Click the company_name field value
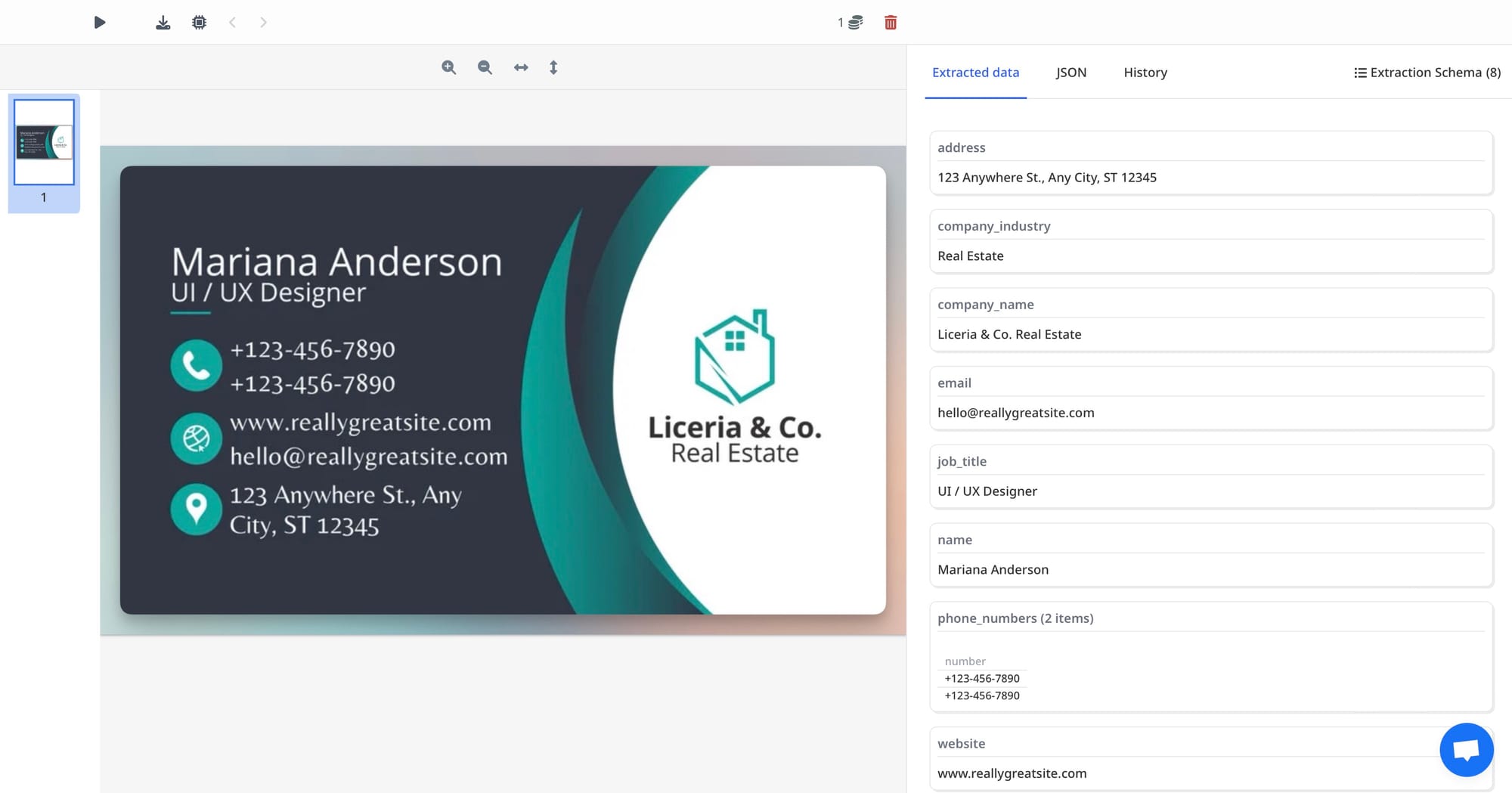The height and width of the screenshot is (793, 1512). [x=1009, y=334]
